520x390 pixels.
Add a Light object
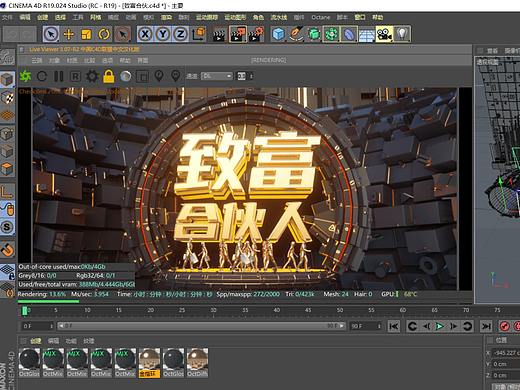click(x=402, y=34)
